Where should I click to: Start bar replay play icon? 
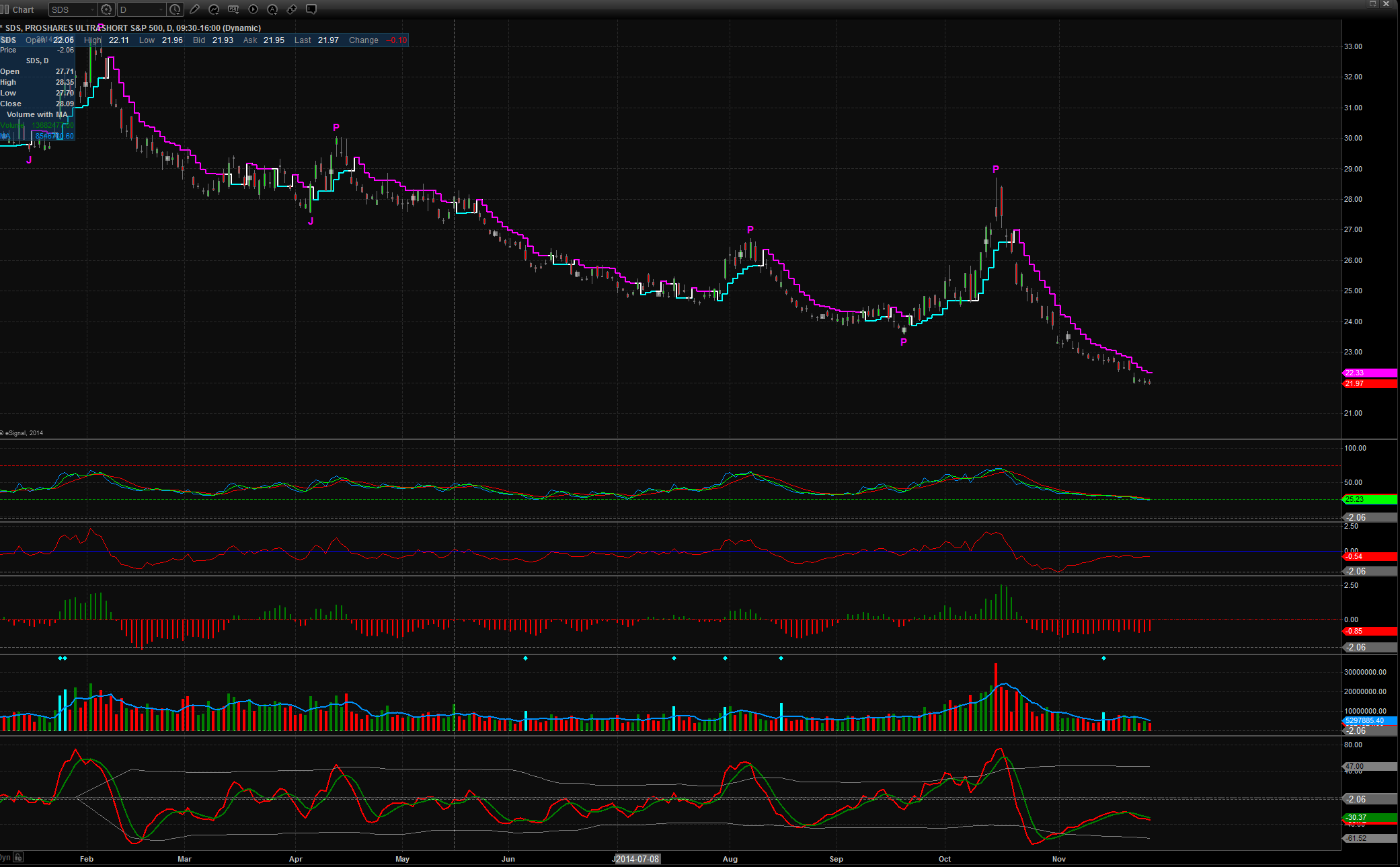click(x=253, y=9)
